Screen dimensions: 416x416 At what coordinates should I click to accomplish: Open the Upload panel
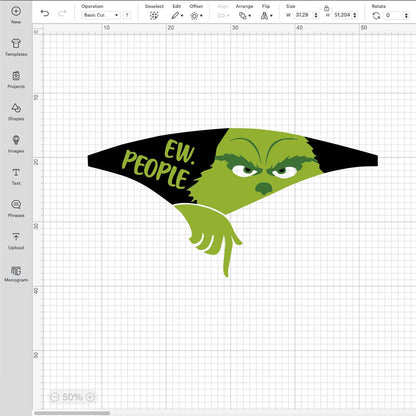16,241
